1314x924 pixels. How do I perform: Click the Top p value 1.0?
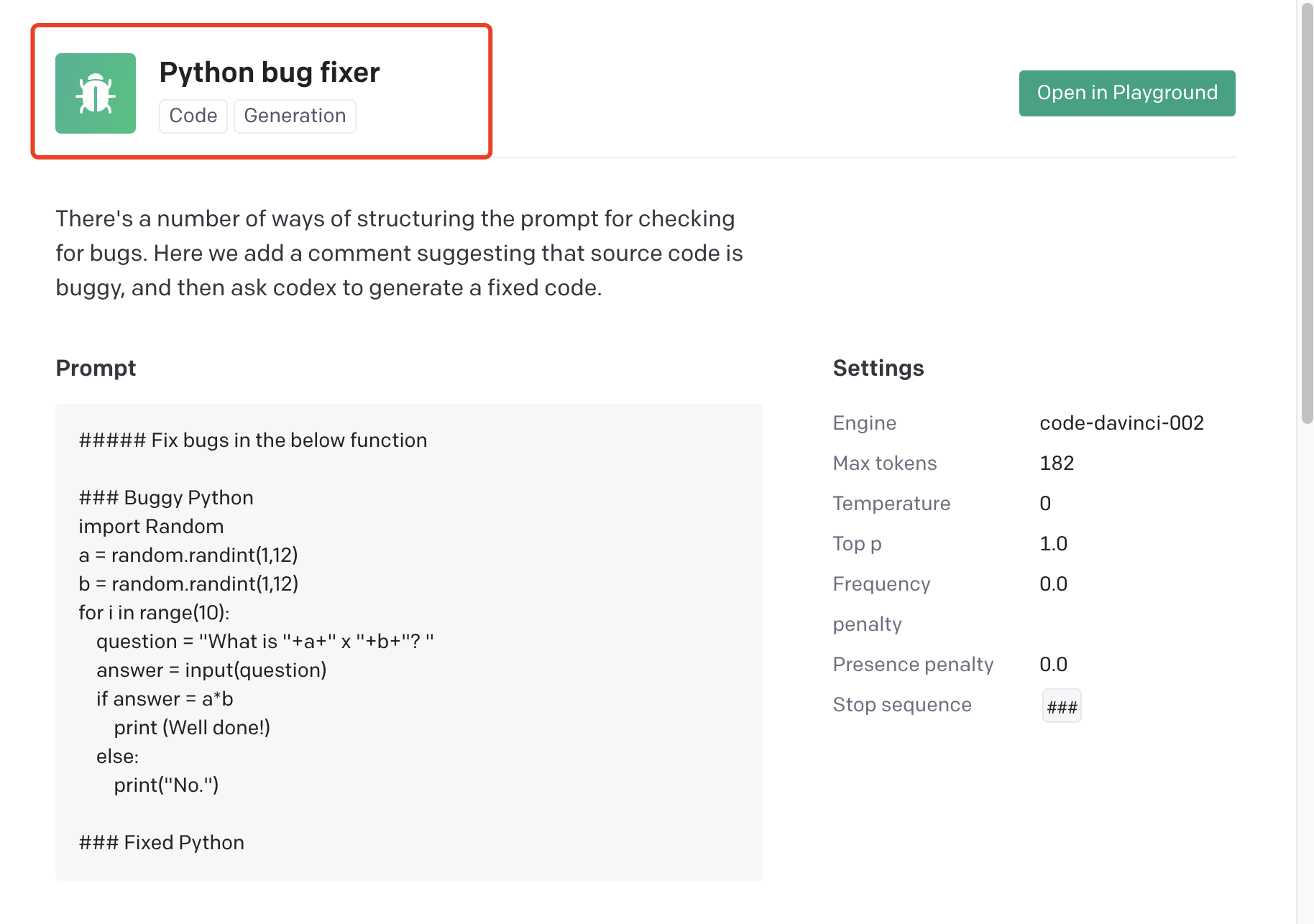pyautogui.click(x=1053, y=543)
